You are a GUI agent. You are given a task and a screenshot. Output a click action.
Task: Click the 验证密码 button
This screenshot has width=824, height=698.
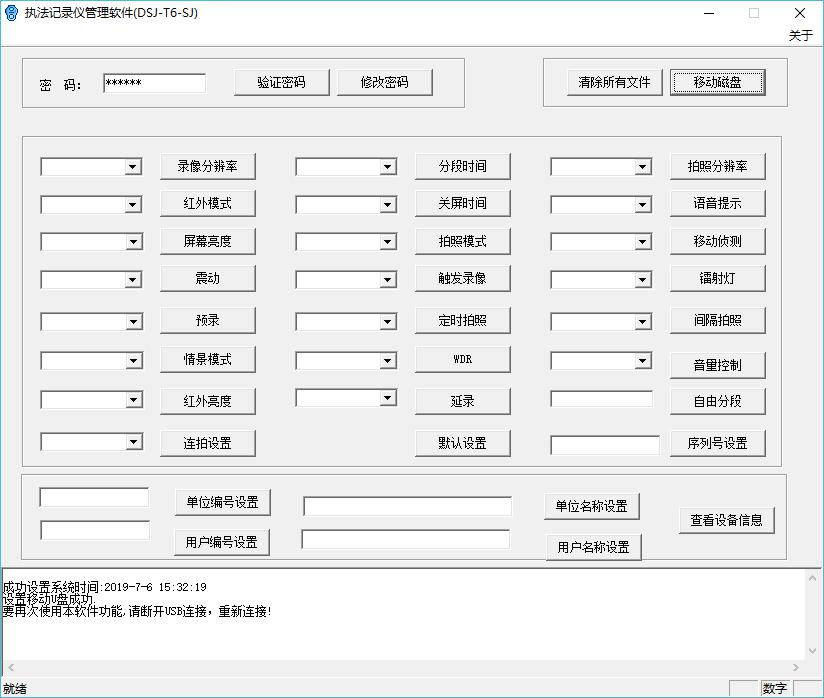tap(281, 82)
